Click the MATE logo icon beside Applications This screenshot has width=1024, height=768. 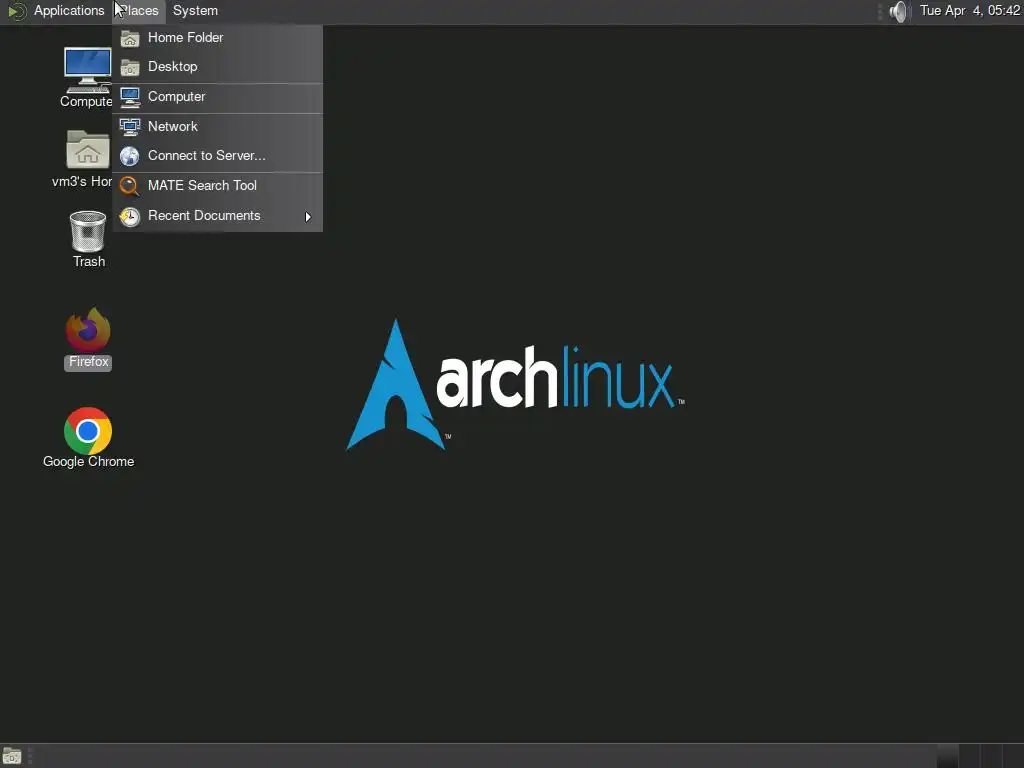pyautogui.click(x=16, y=11)
